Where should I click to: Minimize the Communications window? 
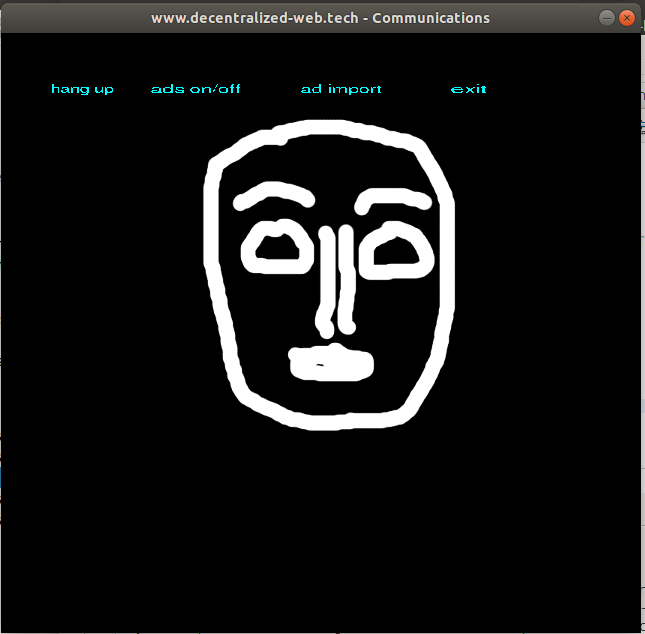pyautogui.click(x=607, y=18)
